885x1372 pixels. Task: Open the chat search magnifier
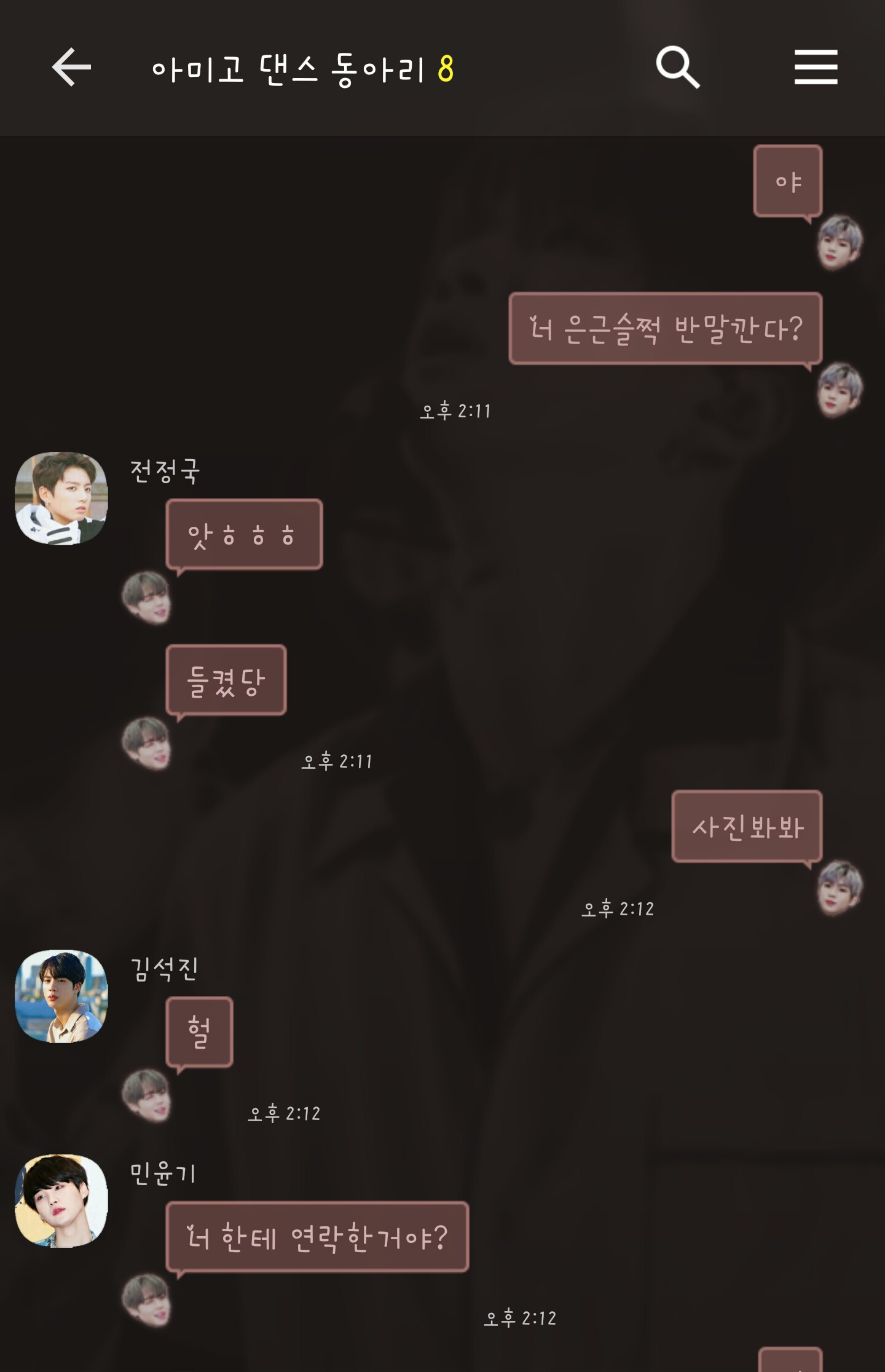point(678,67)
